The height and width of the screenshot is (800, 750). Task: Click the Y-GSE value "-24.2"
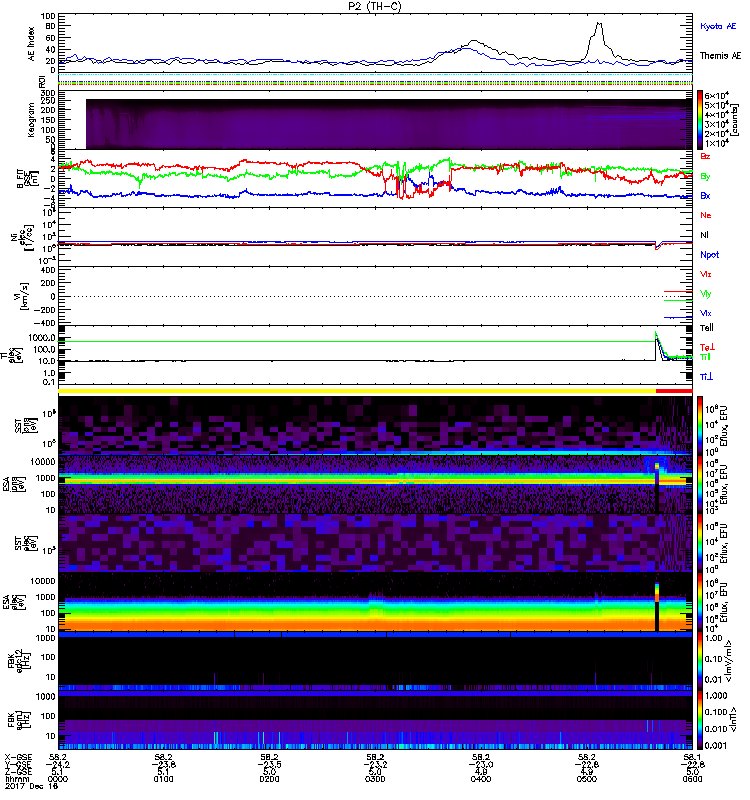coord(58,765)
